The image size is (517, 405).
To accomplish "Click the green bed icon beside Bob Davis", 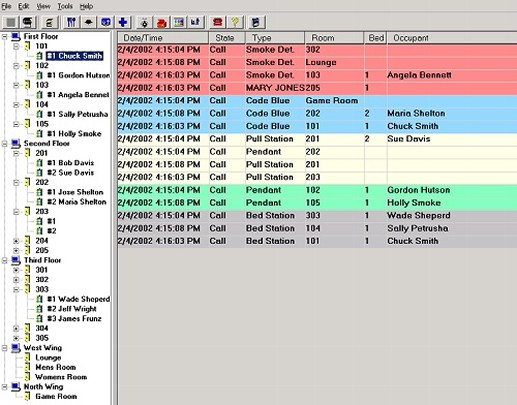I will [x=39, y=163].
